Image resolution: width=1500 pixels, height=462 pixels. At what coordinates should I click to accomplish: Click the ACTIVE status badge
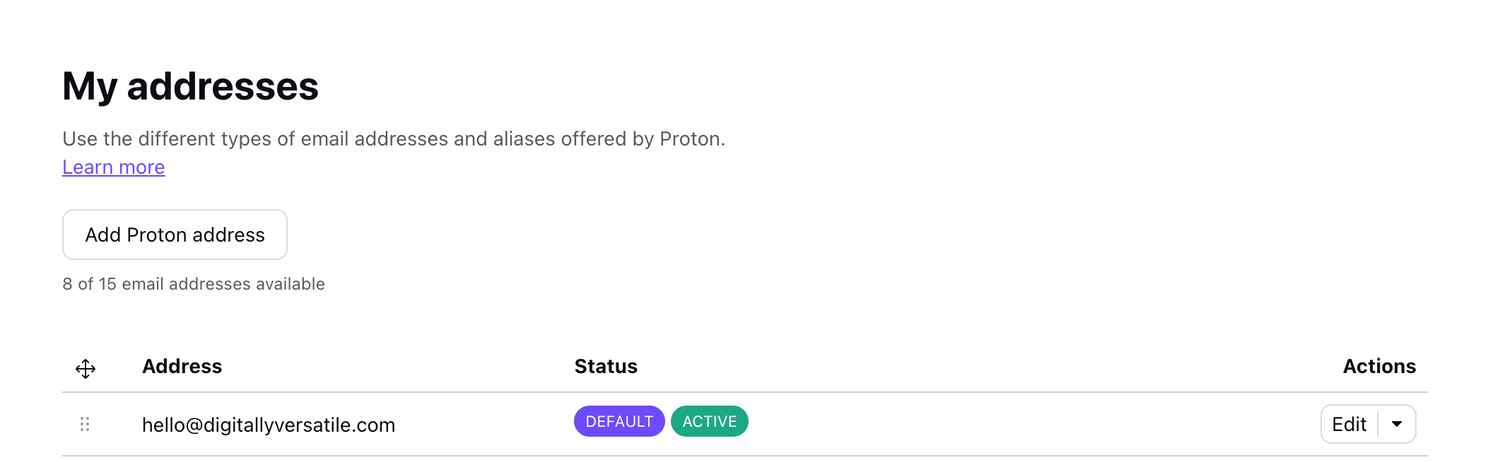(709, 422)
